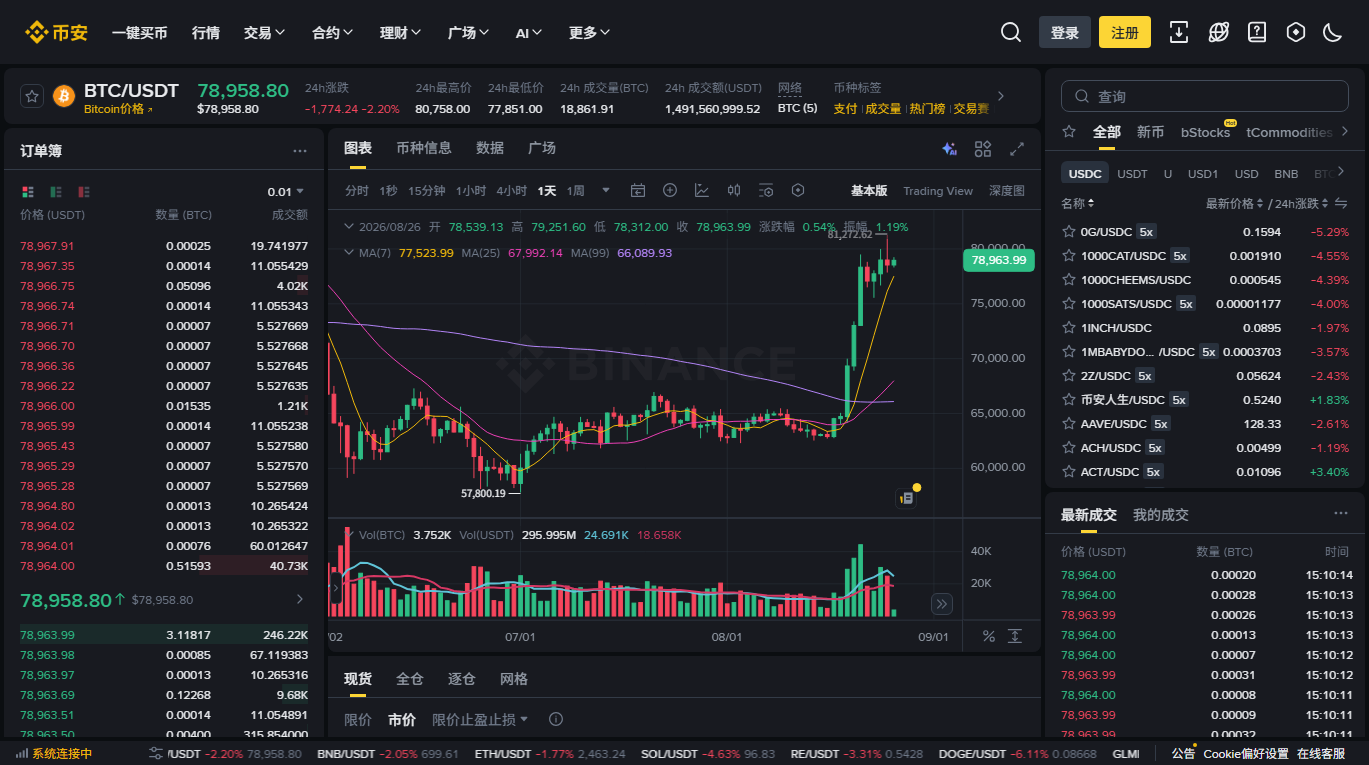Favorite the AAVE/USDC pair star
1369x765 pixels.
1068,424
